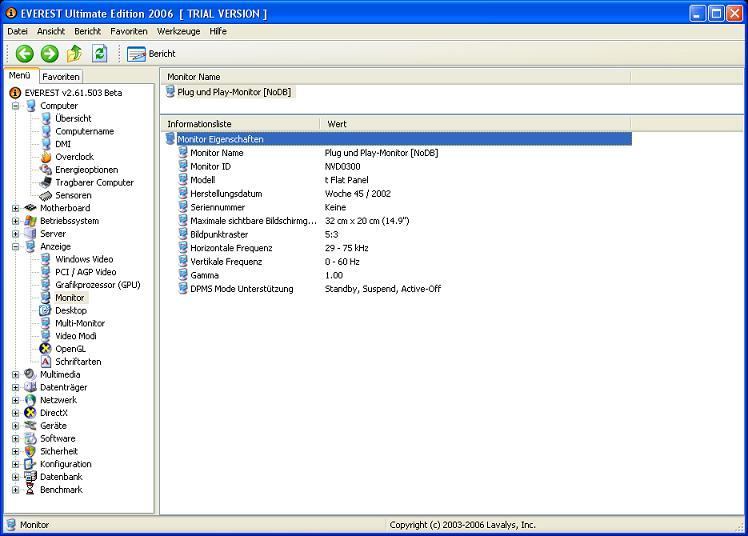Collapse the Anzeige tree branch
This screenshot has height=536, width=748.
[16, 247]
